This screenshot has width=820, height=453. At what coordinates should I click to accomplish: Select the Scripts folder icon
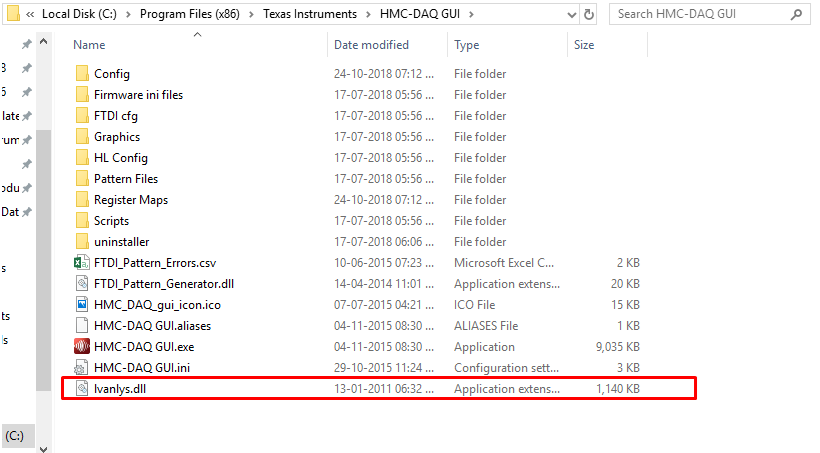click(82, 220)
